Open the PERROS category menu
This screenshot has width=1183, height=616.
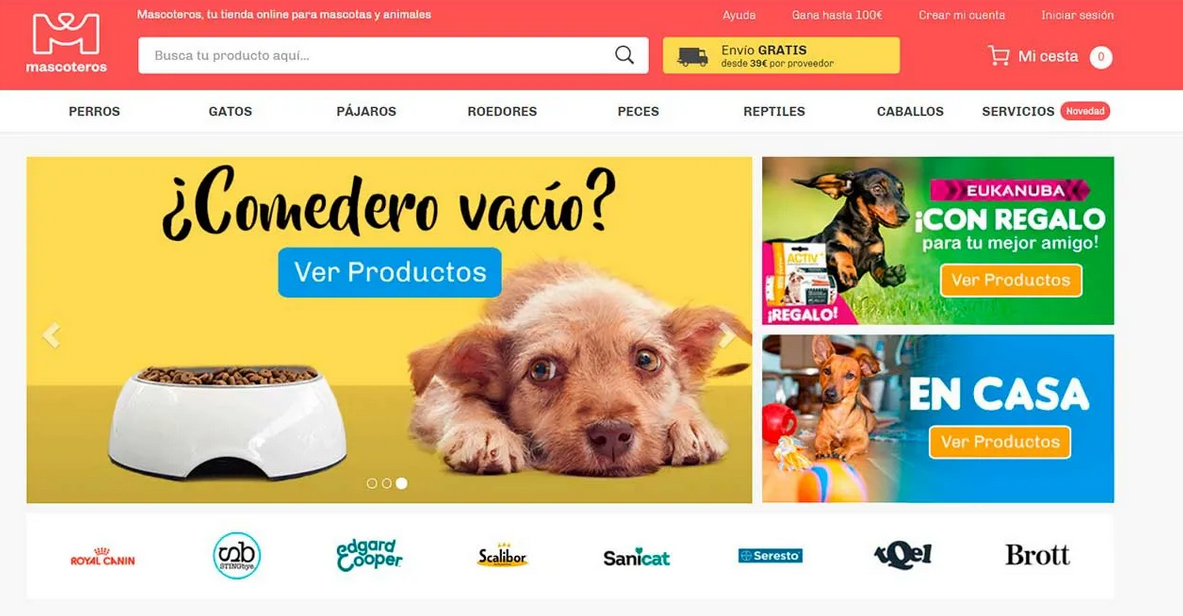(x=94, y=111)
